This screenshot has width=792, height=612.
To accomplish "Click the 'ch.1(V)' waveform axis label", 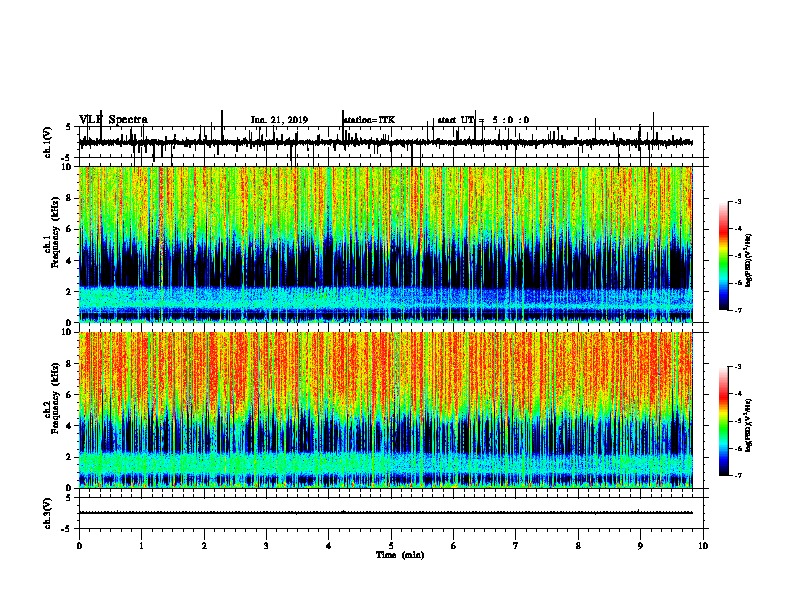I will [x=48, y=142].
